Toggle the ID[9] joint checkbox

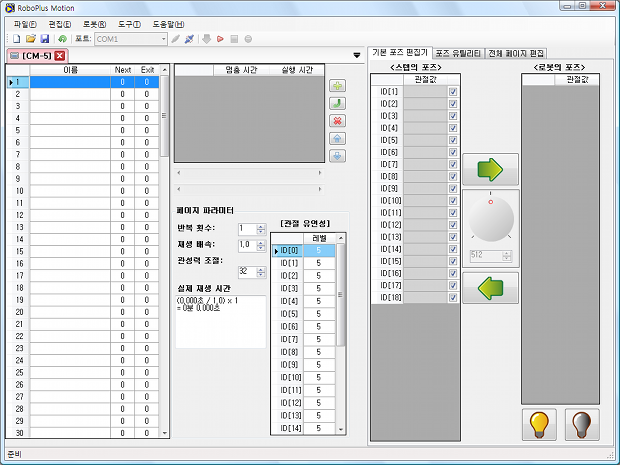(x=453, y=189)
